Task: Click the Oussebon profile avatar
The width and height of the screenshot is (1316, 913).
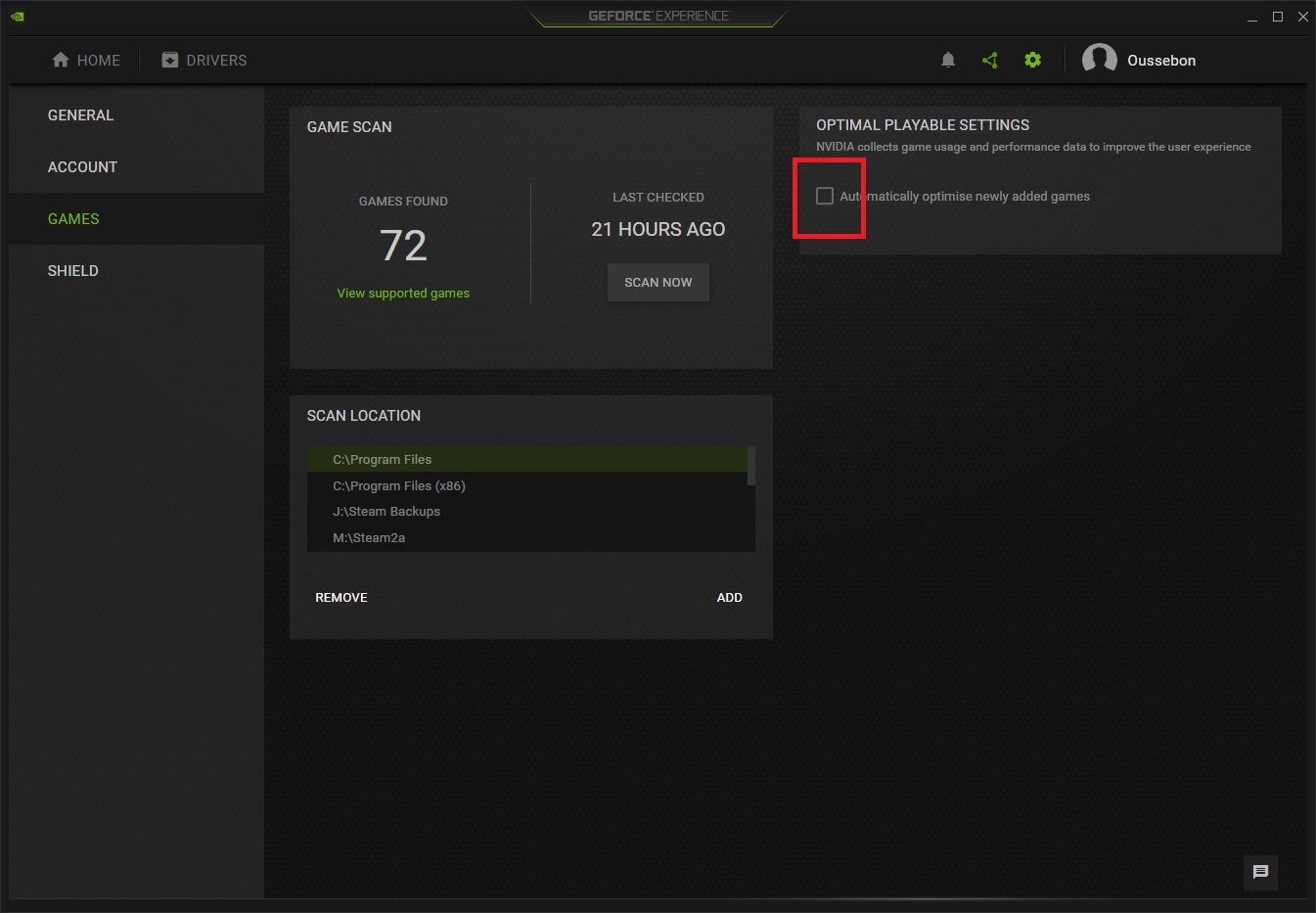Action: (1100, 59)
